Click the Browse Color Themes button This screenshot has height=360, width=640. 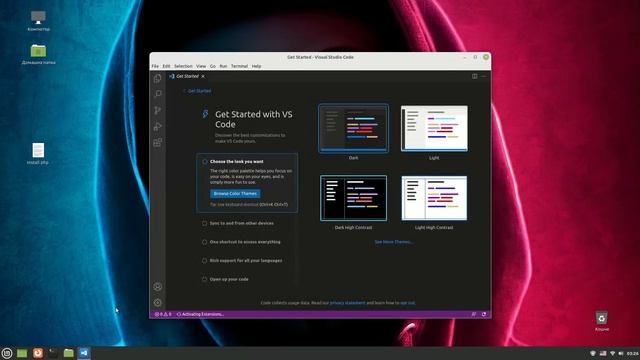click(235, 193)
